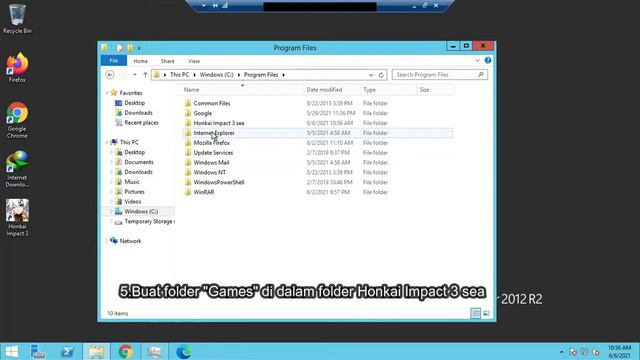Refresh the Program Files folder view
This screenshot has height=360, width=640.
[x=381, y=75]
